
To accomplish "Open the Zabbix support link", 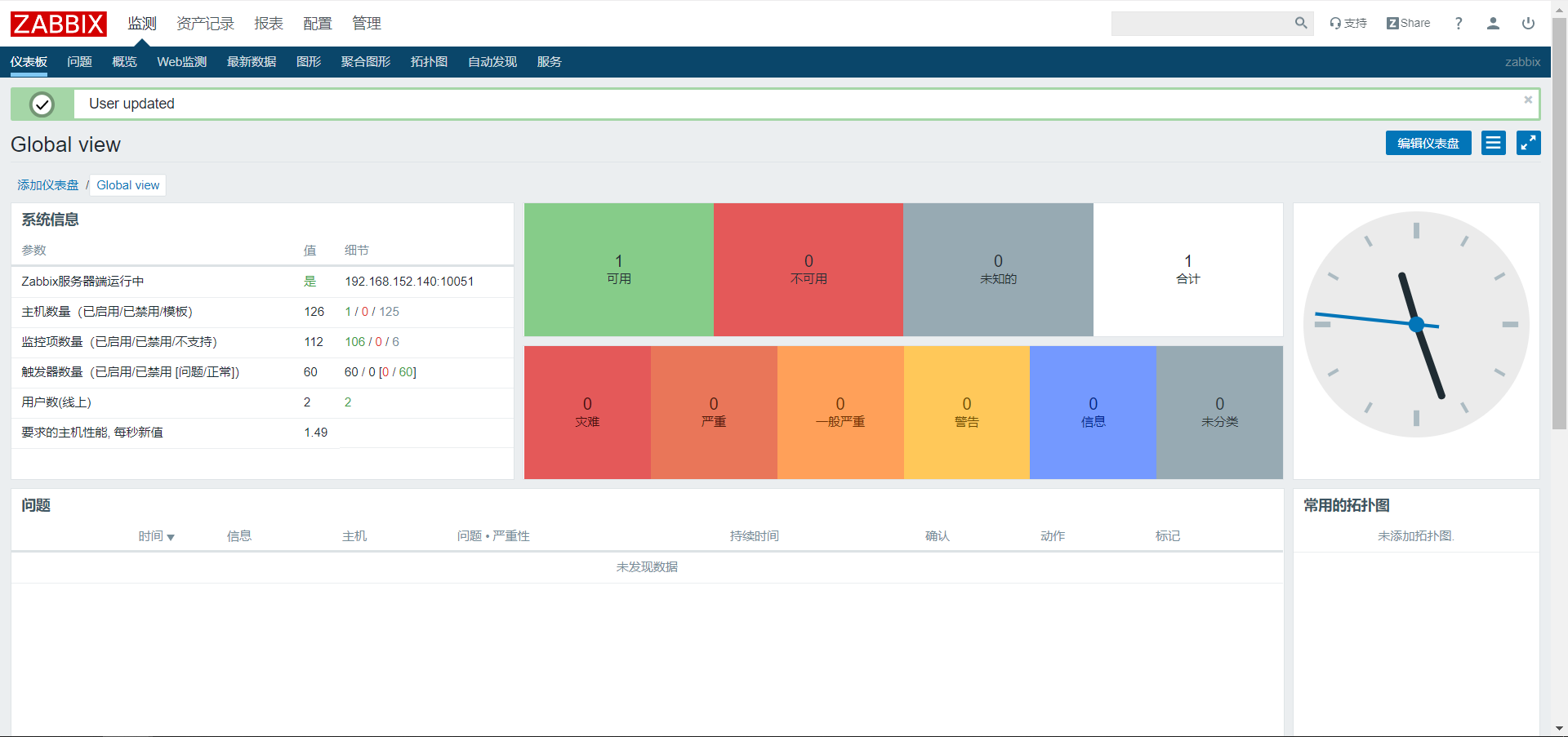I will (x=1348, y=23).
